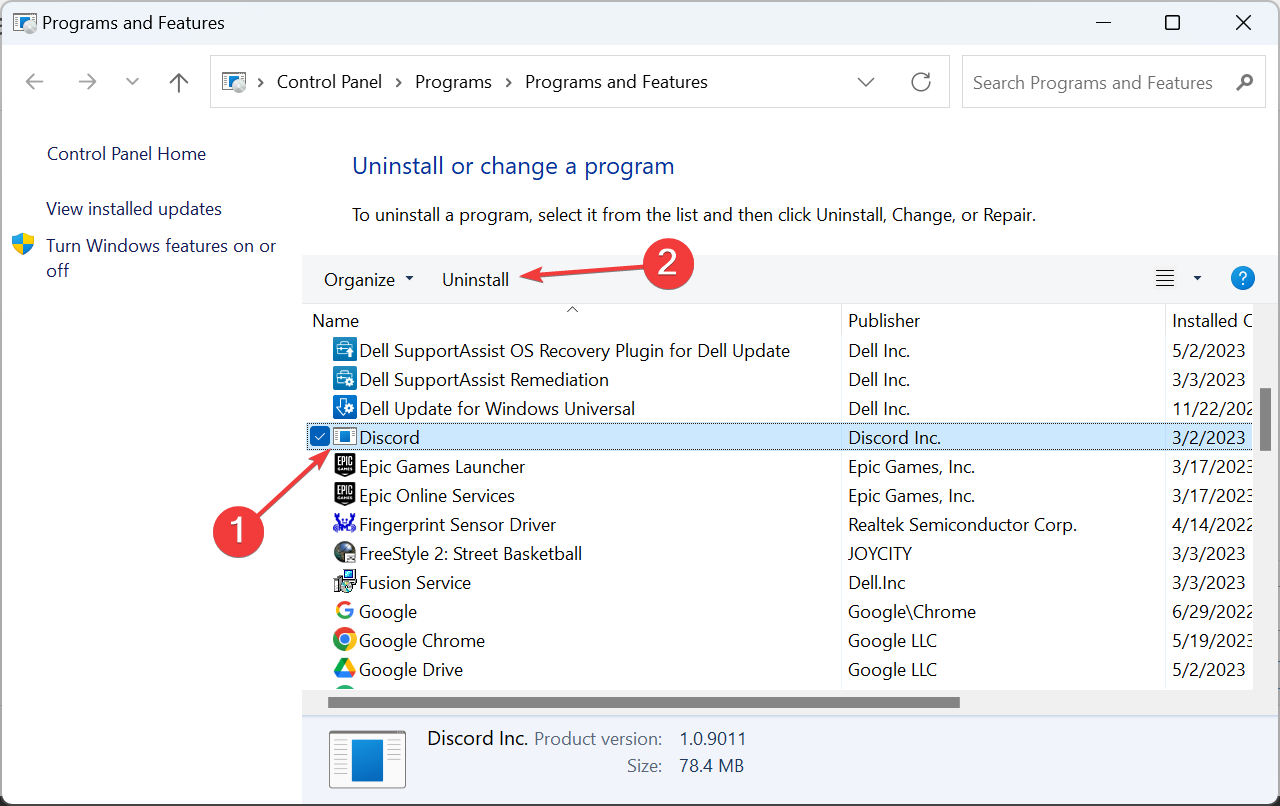1280x806 pixels.
Task: Open Control Panel Home link
Action: (x=126, y=153)
